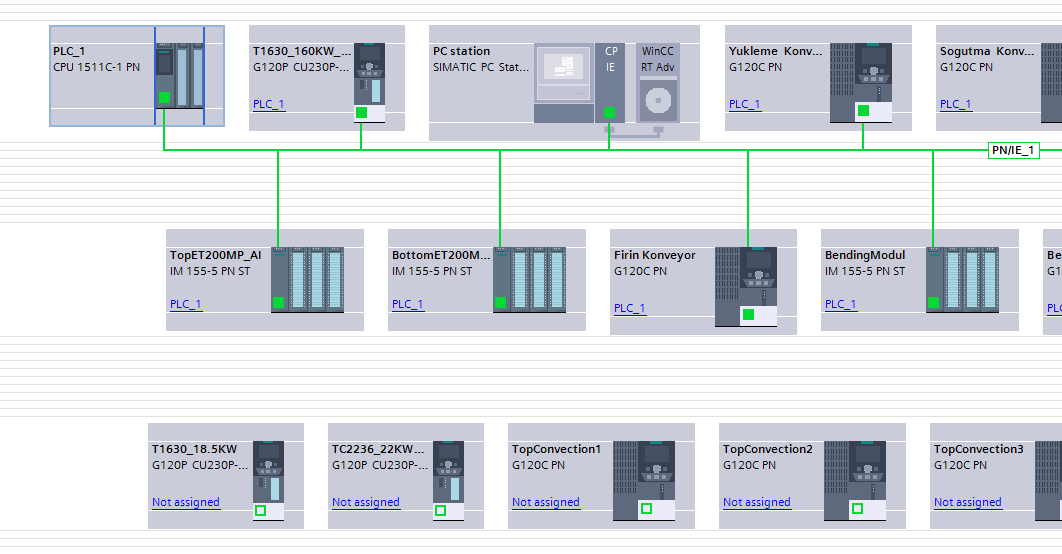The width and height of the screenshot is (1062, 554).
Task: Select the T1630_18.5KW G120P drive icon
Action: pyautogui.click(x=268, y=481)
